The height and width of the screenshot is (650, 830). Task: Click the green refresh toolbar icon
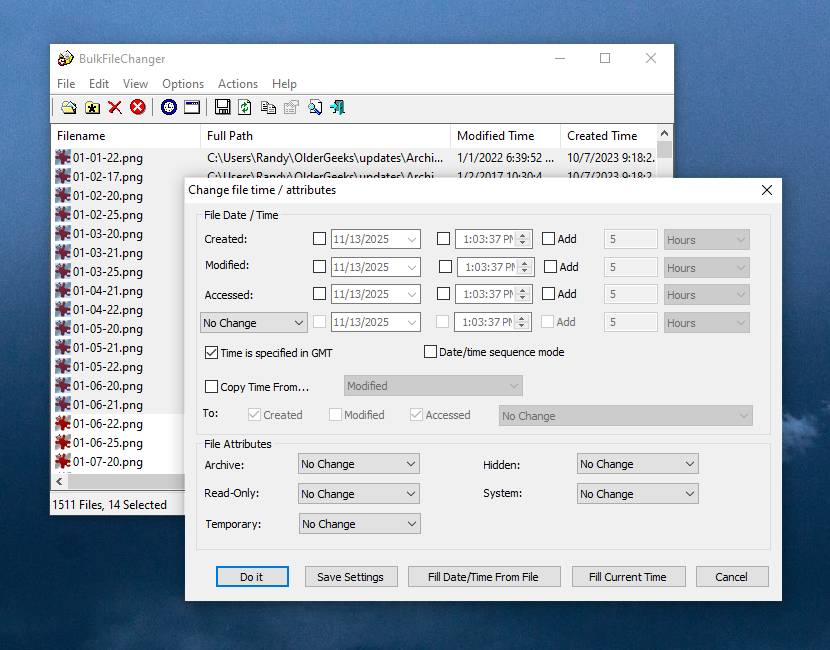[x=245, y=107]
